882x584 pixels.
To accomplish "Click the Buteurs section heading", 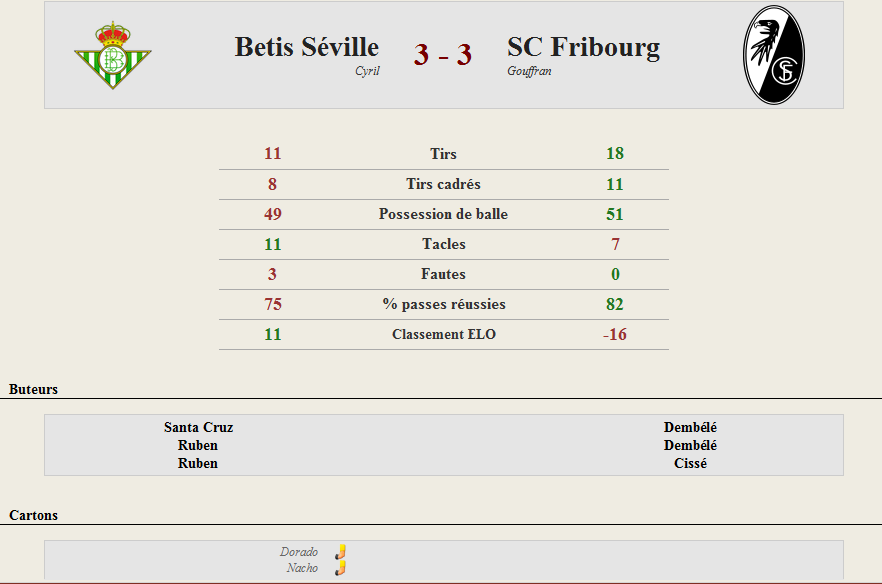I will pyautogui.click(x=33, y=389).
